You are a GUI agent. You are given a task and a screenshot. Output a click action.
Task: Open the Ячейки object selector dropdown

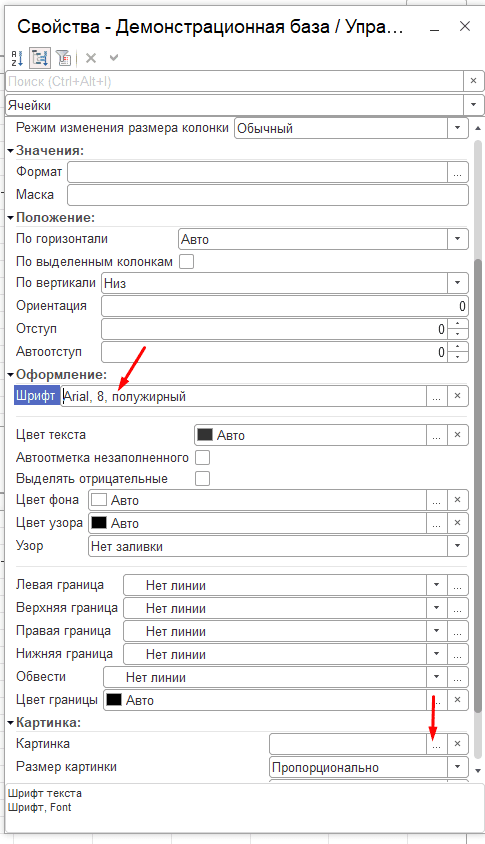[x=473, y=105]
